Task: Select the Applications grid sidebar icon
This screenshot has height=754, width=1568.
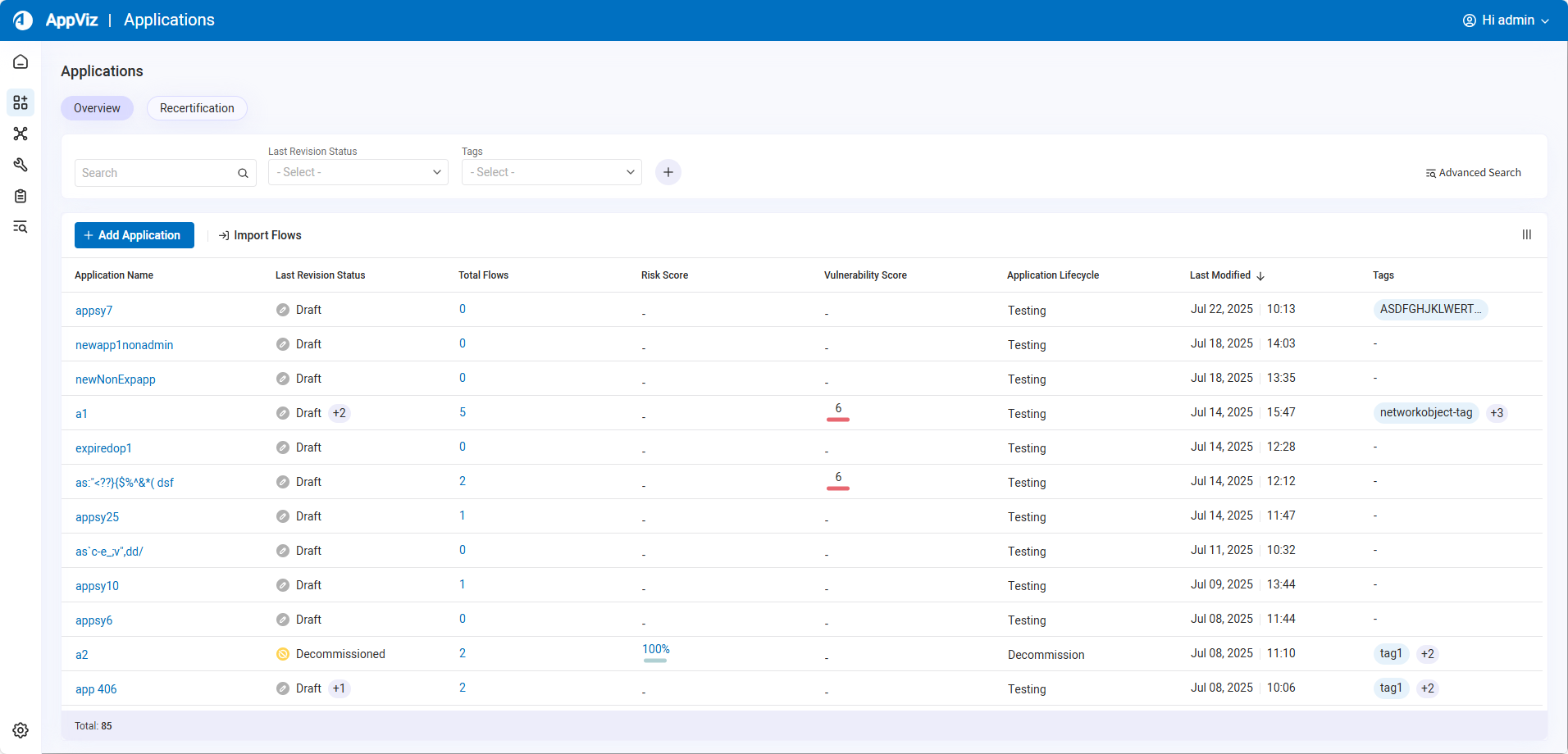Action: click(21, 102)
